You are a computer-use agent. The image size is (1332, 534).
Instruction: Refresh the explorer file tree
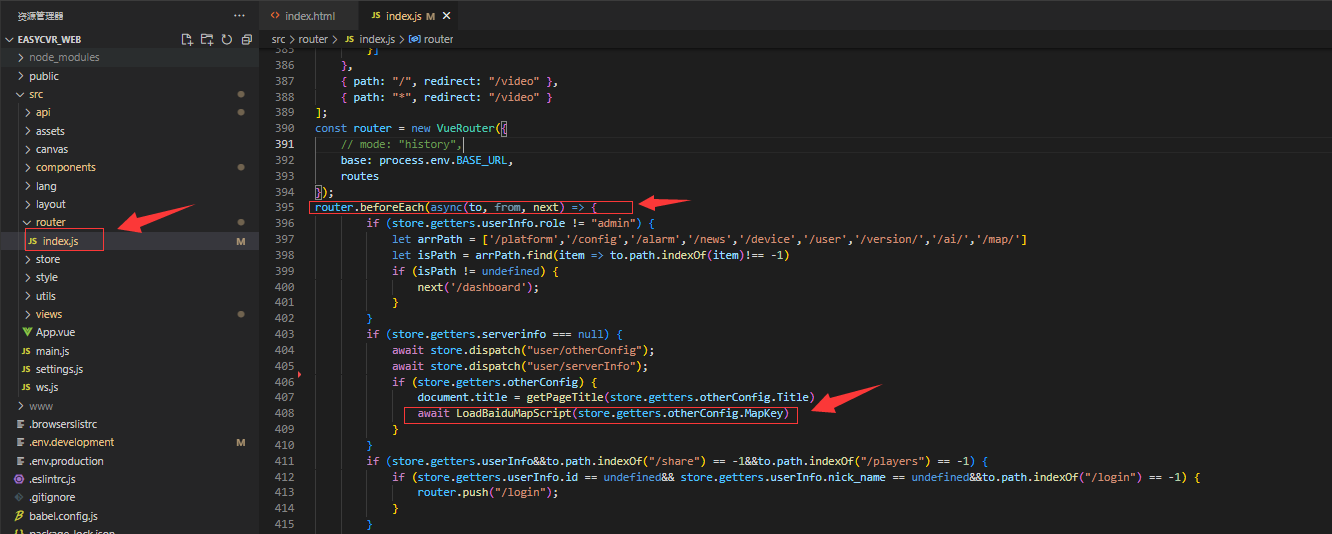point(227,39)
